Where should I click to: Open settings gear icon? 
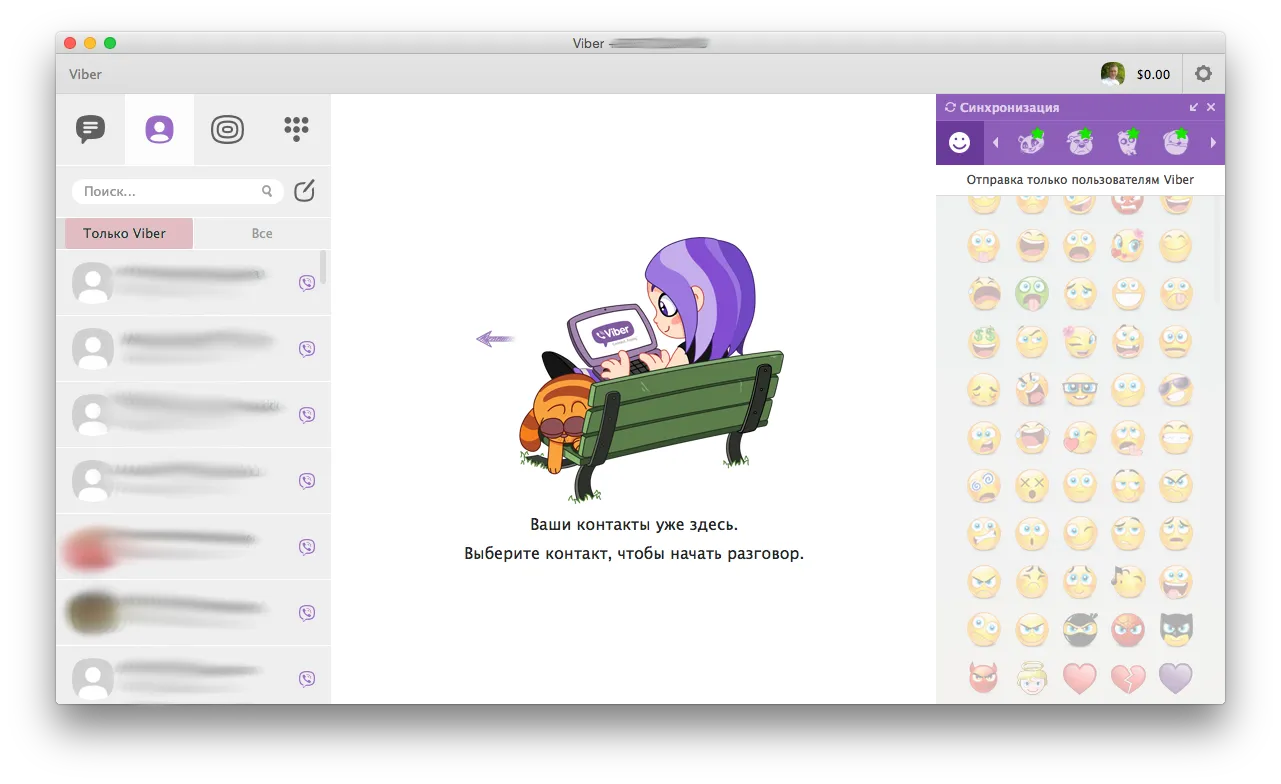point(1203,74)
